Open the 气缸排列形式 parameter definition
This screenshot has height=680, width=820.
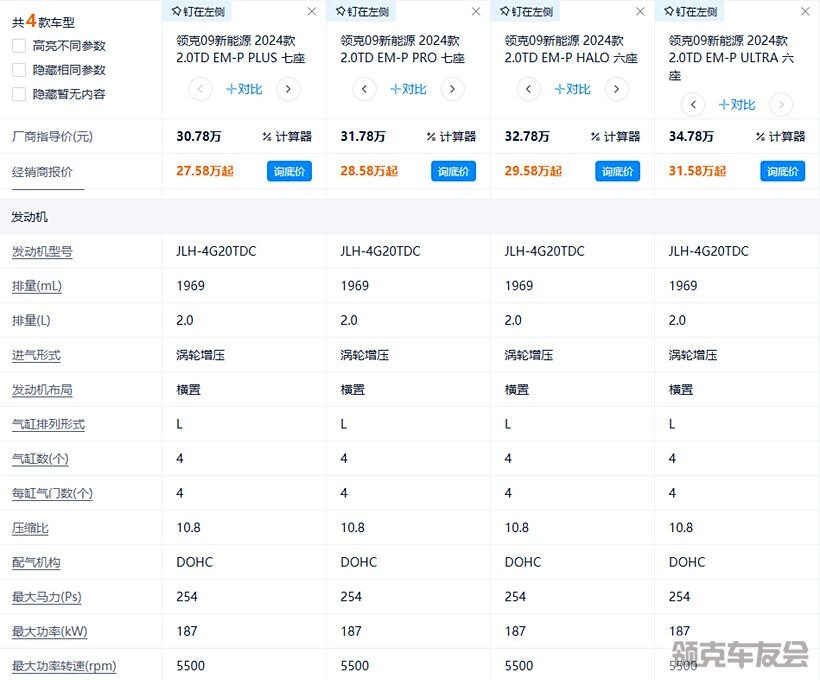pyautogui.click(x=48, y=424)
